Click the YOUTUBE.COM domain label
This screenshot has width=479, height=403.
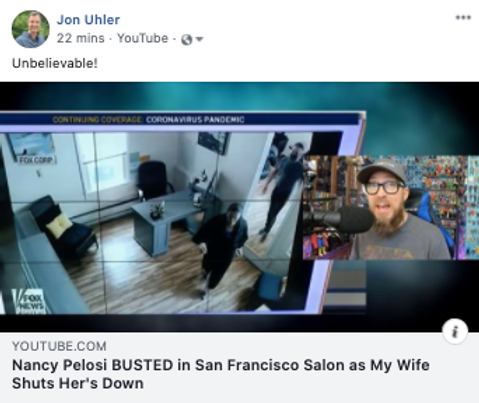59,346
